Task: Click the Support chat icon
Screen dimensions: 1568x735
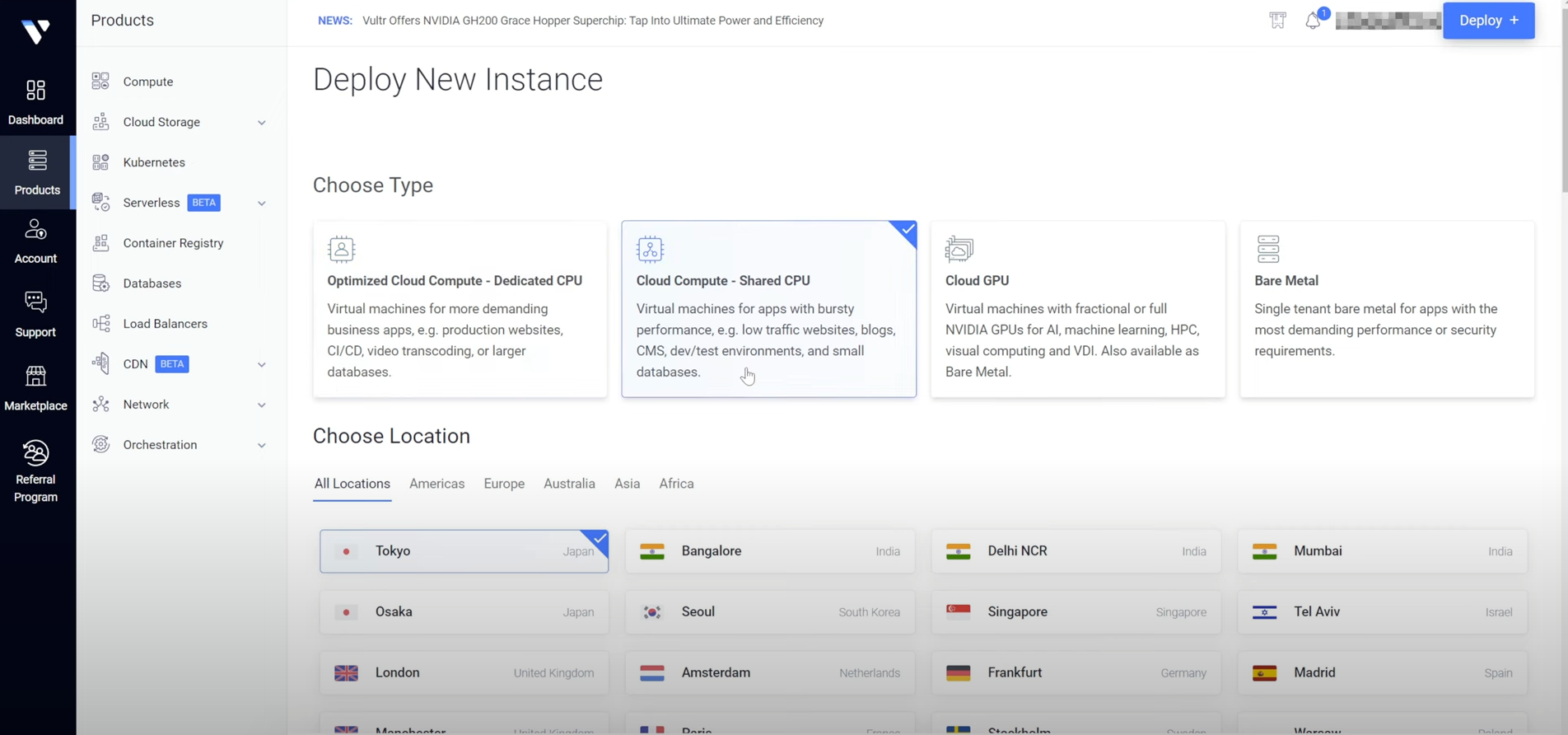Action: (35, 302)
